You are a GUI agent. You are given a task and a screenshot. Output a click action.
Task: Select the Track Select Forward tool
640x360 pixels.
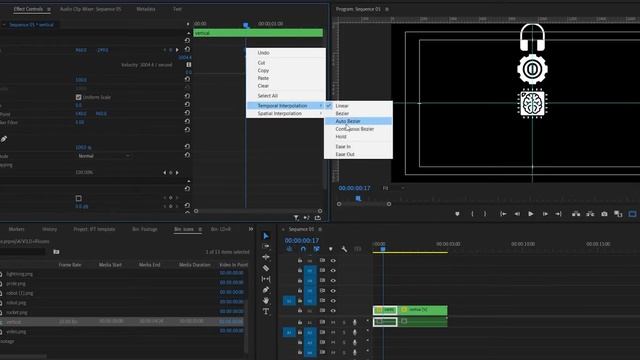pos(266,247)
